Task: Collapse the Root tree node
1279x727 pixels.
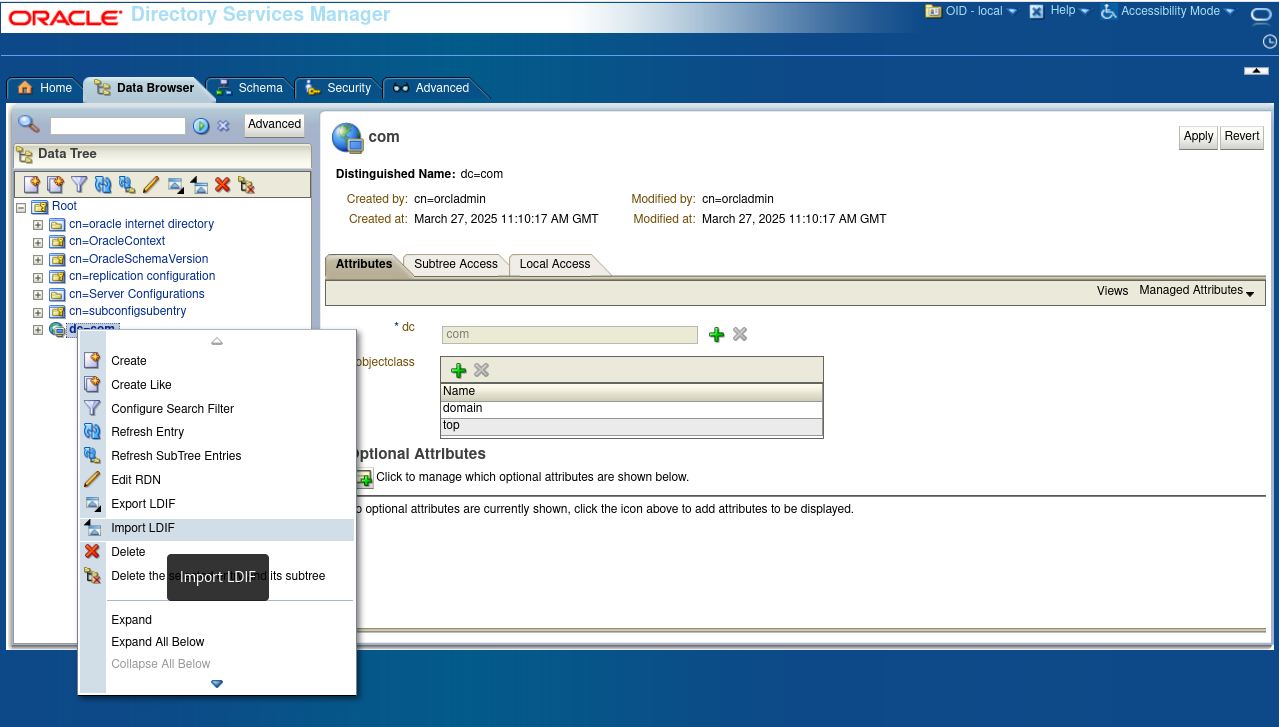Action: [21, 207]
